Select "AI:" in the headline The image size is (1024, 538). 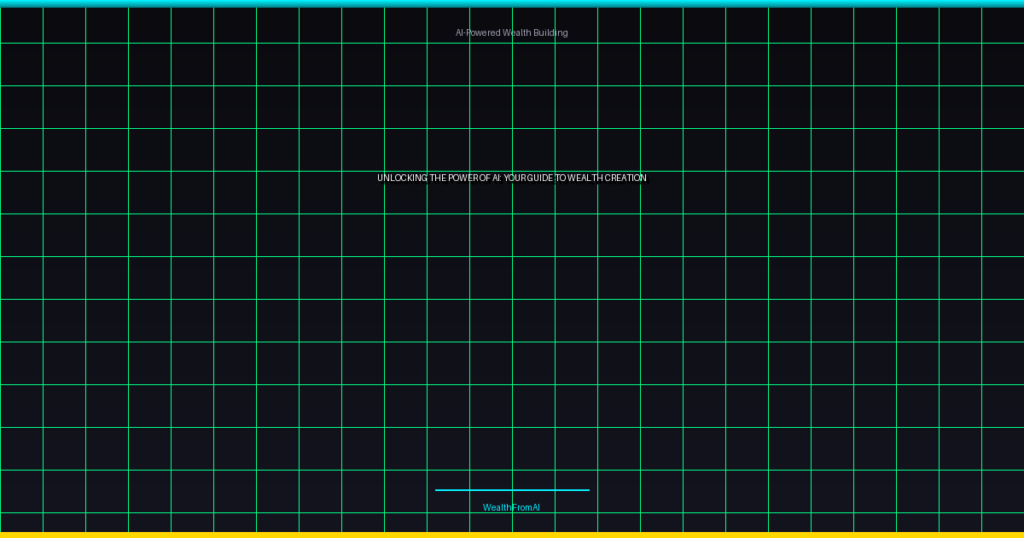(496, 178)
